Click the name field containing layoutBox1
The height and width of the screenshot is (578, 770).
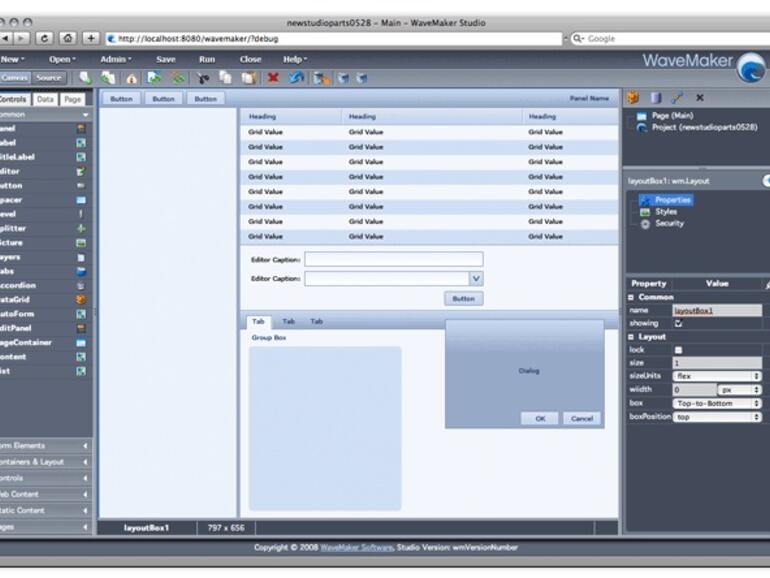(716, 311)
